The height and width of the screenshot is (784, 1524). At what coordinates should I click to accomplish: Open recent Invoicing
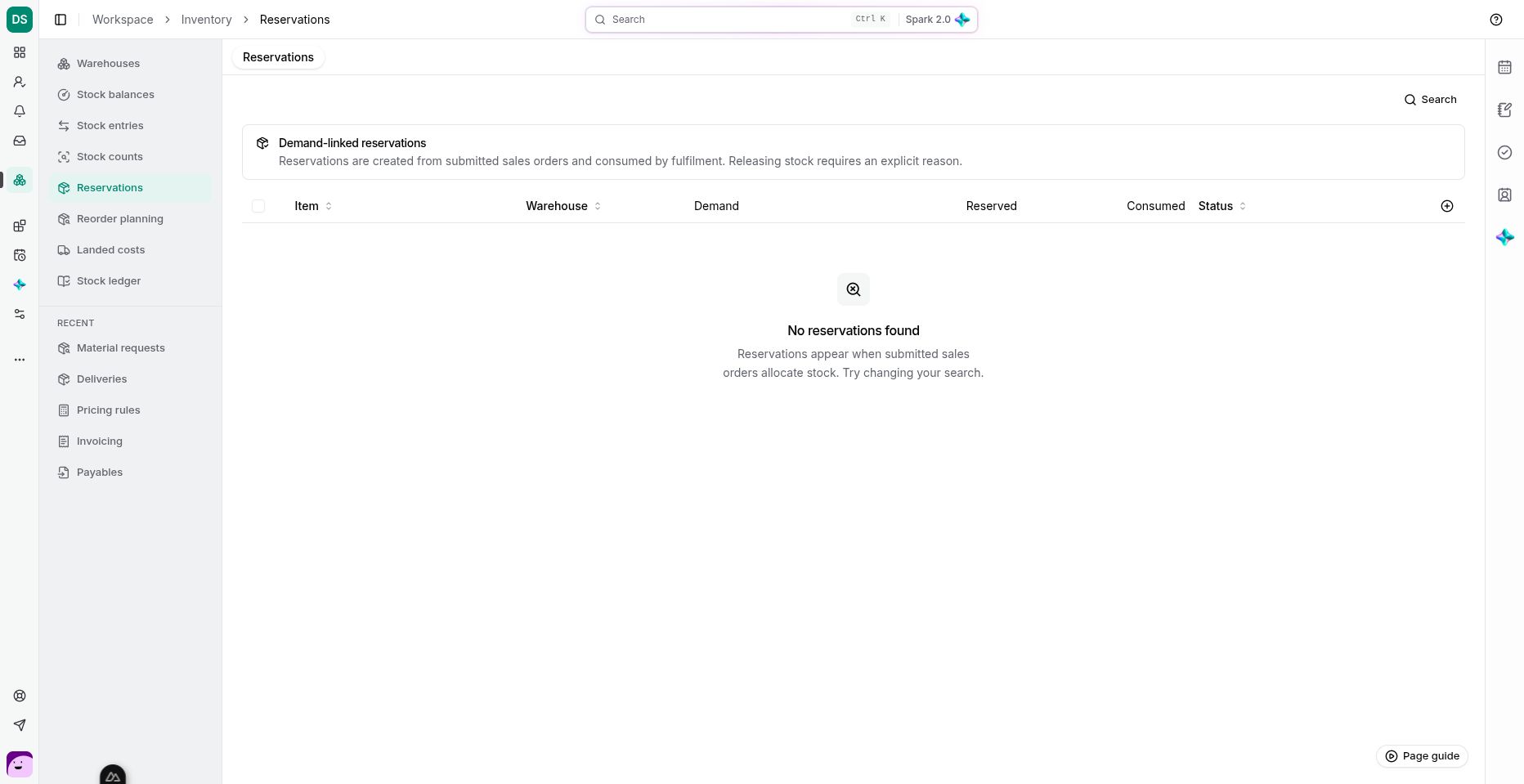coord(130,441)
